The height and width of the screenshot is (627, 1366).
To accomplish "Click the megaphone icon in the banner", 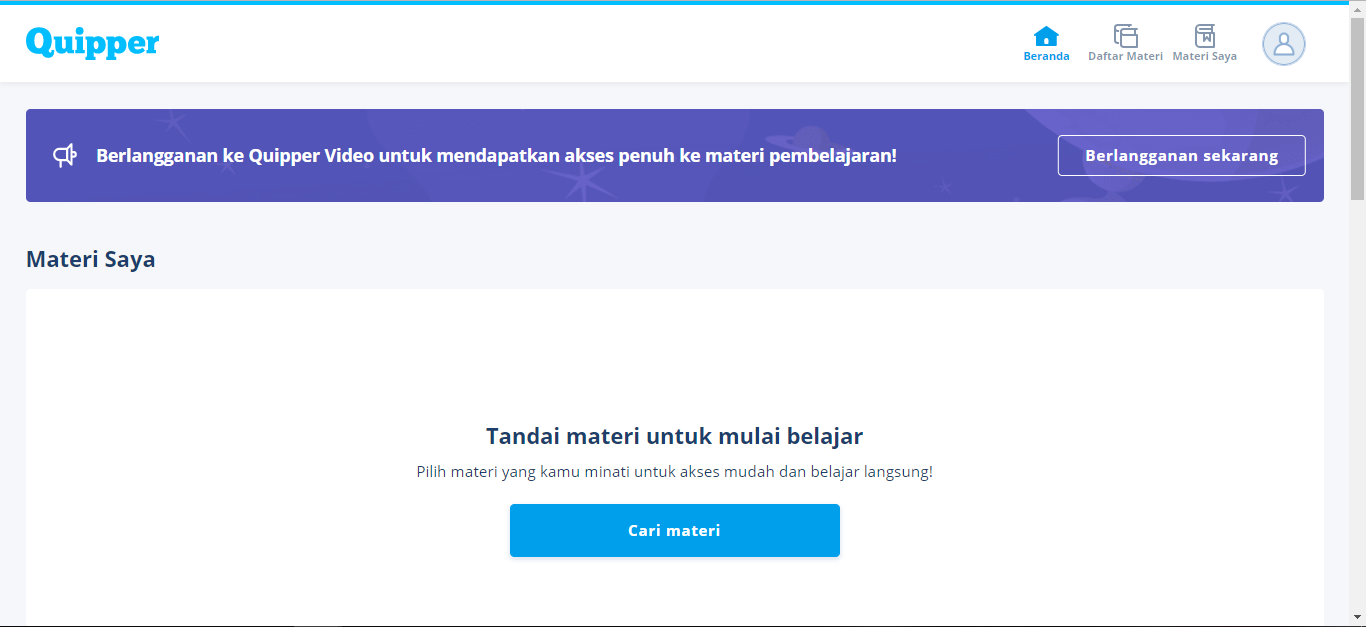I will coord(65,156).
